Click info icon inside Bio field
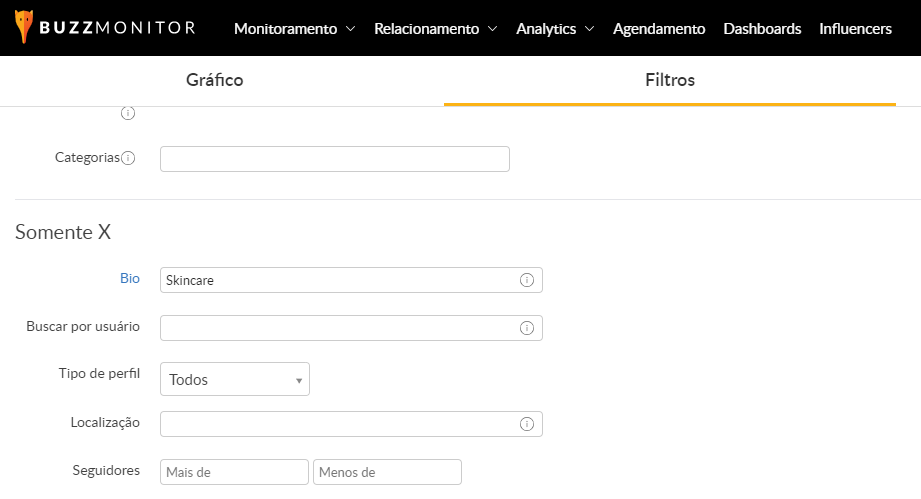Image resolution: width=921 pixels, height=499 pixels. pyautogui.click(x=527, y=280)
